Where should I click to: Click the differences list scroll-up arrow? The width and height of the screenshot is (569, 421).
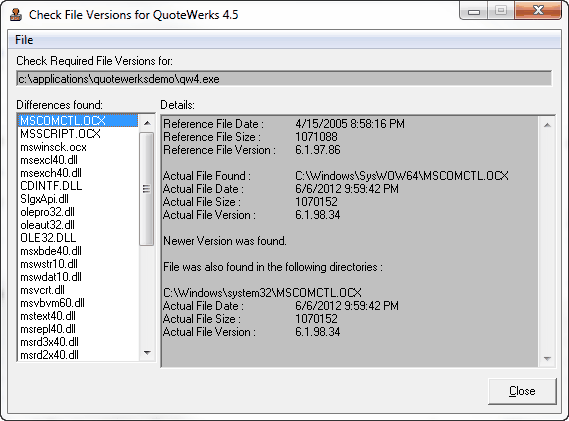pos(147,123)
